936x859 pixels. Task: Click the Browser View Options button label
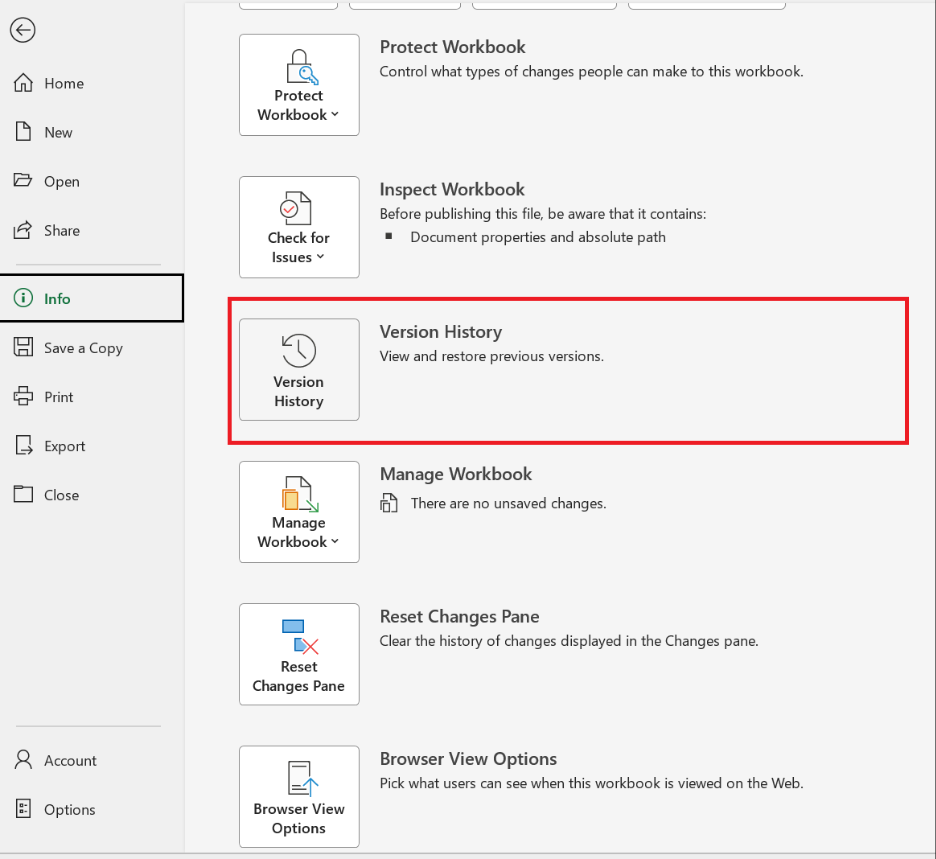click(298, 818)
